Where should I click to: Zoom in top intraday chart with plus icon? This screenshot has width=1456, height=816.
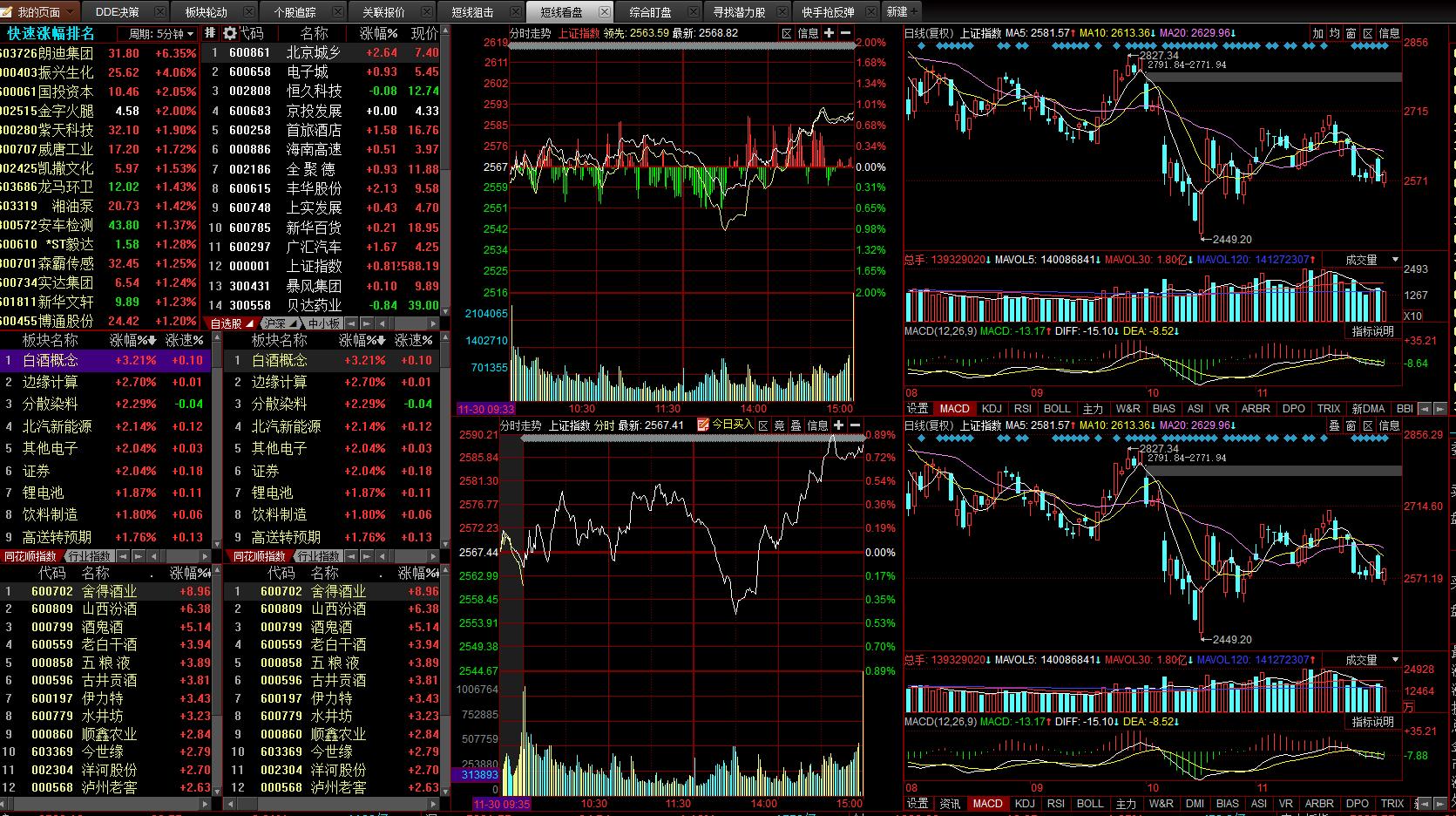pyautogui.click(x=829, y=33)
